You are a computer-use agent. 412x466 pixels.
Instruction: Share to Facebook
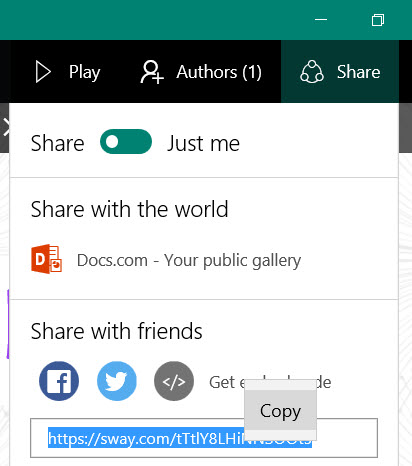(59, 381)
